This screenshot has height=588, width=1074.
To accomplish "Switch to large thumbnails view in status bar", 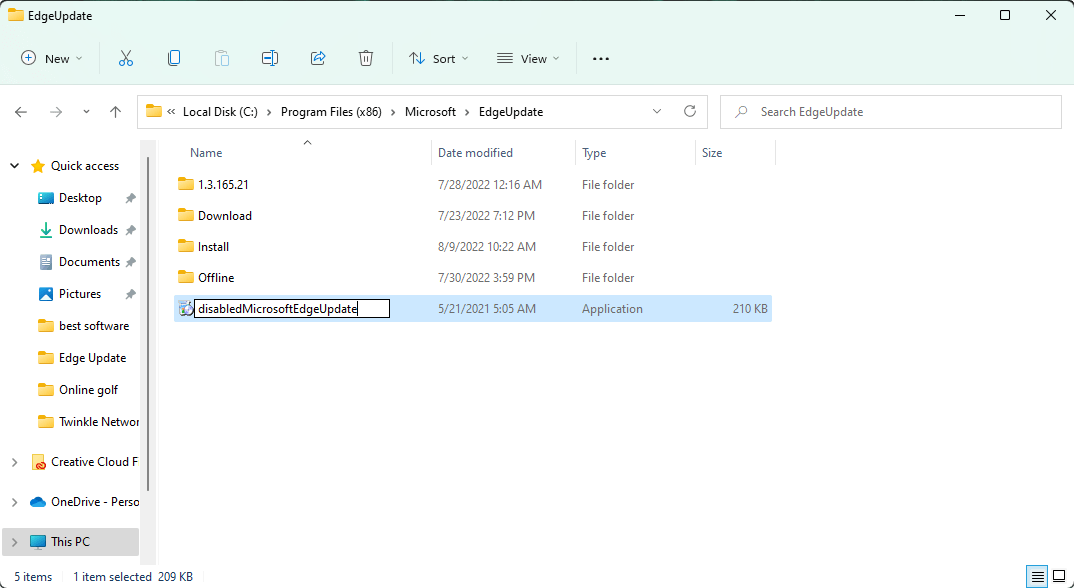I will pos(1060,577).
